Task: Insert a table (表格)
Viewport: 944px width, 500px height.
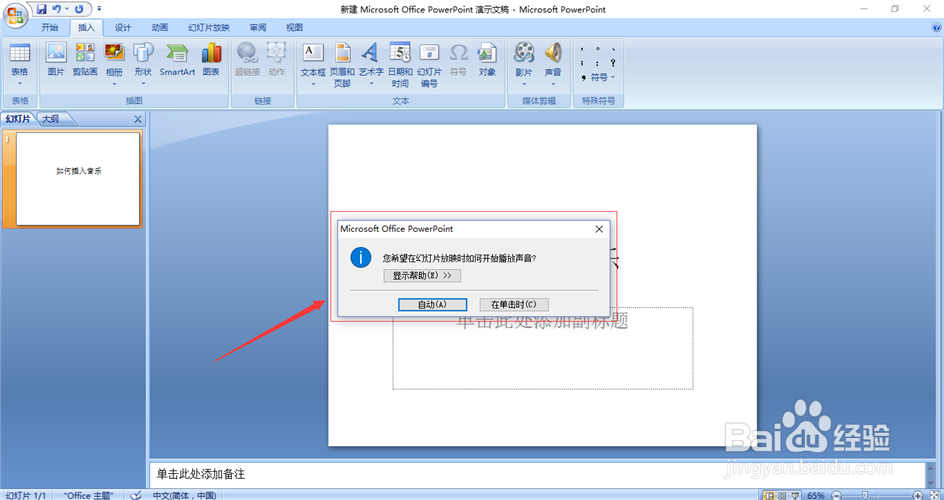Action: [20, 60]
